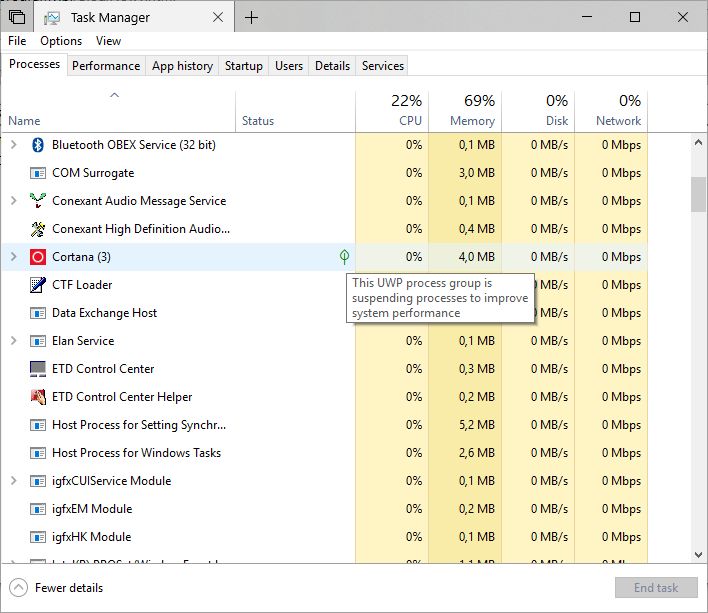Switch to the App history tab
The image size is (708, 613).
coord(182,66)
